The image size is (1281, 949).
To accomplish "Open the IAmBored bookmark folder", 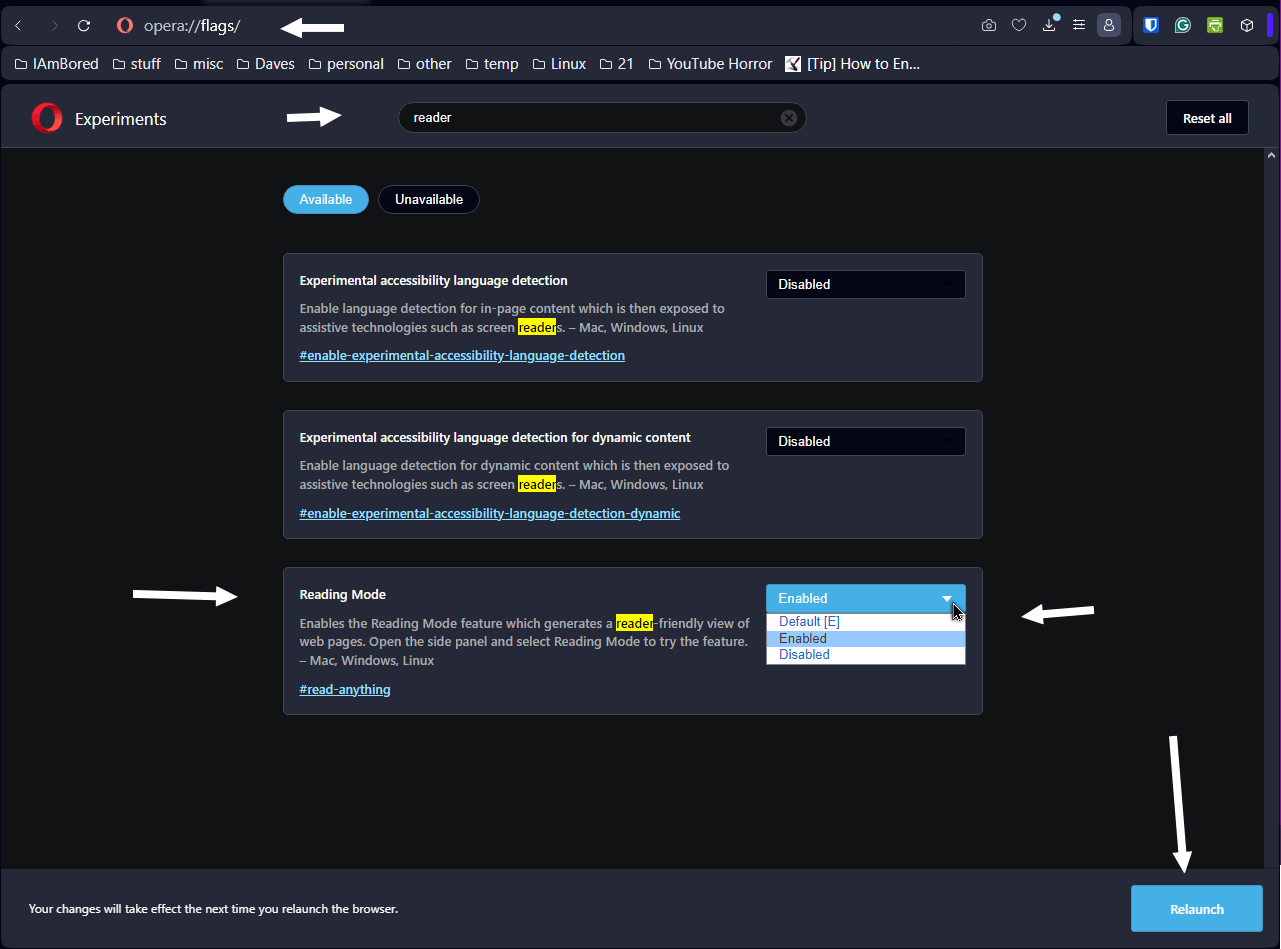I will click(56, 64).
